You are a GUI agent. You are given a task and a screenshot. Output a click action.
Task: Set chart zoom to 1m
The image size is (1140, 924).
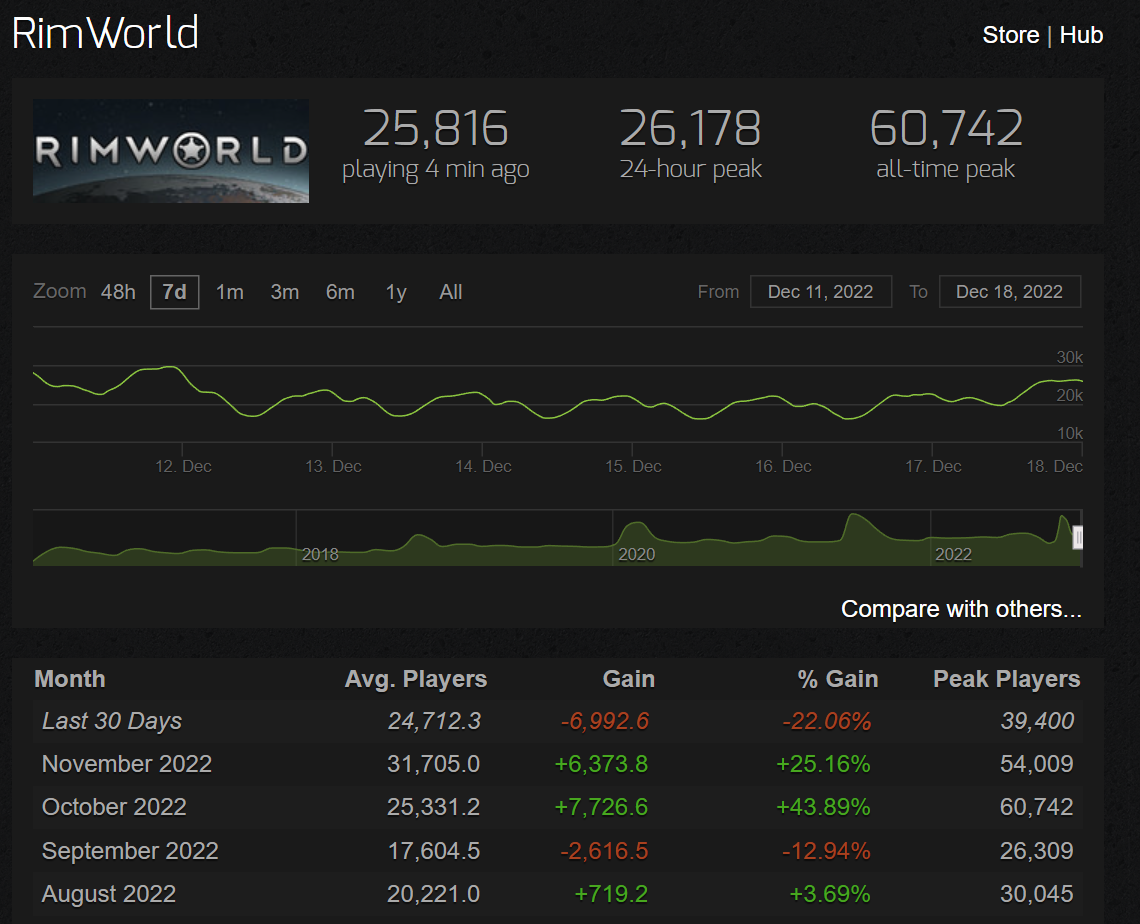click(230, 292)
